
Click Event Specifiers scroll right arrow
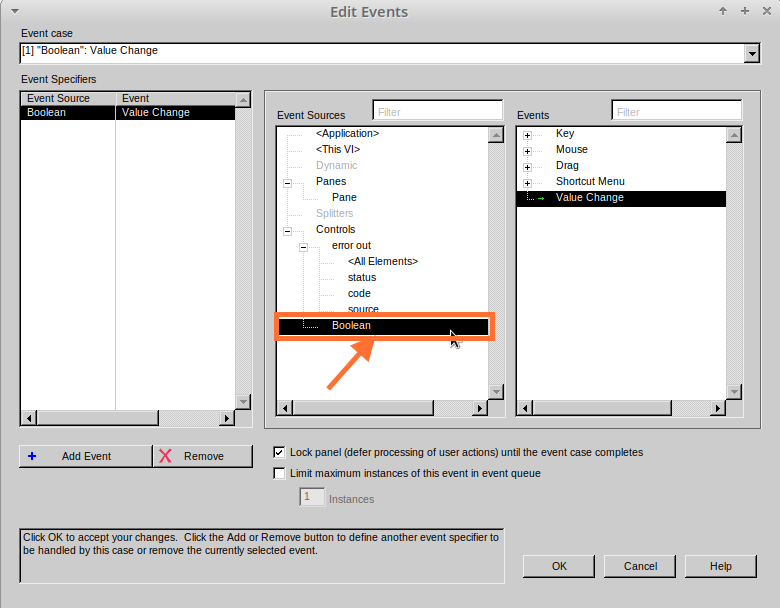coord(227,418)
